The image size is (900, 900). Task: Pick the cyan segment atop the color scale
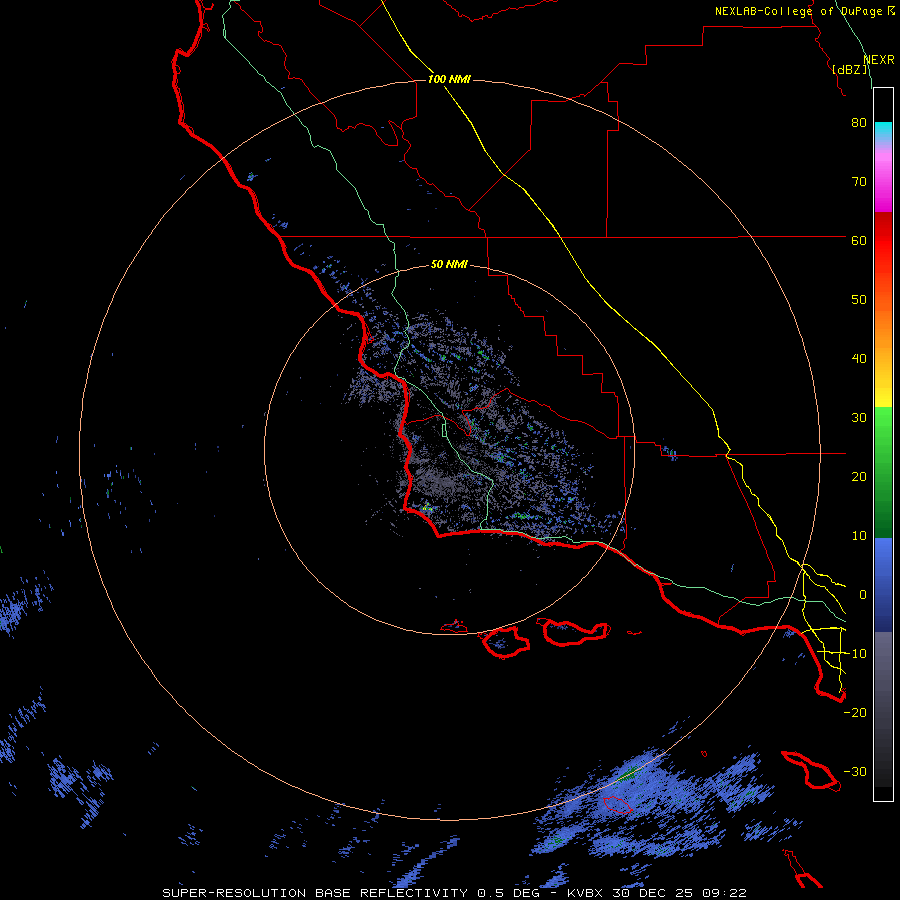pyautogui.click(x=883, y=132)
